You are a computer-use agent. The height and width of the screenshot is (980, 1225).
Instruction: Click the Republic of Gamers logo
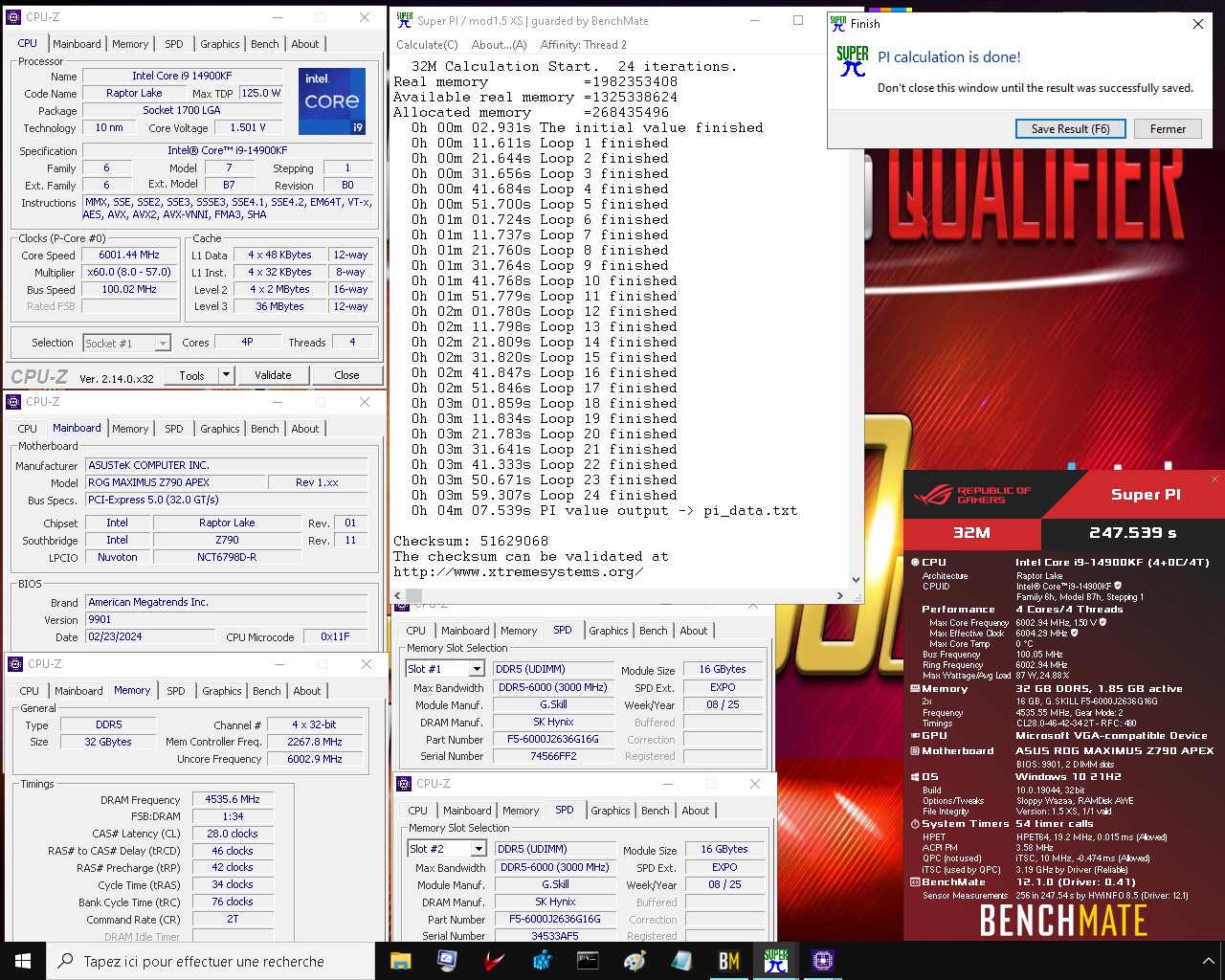click(972, 495)
